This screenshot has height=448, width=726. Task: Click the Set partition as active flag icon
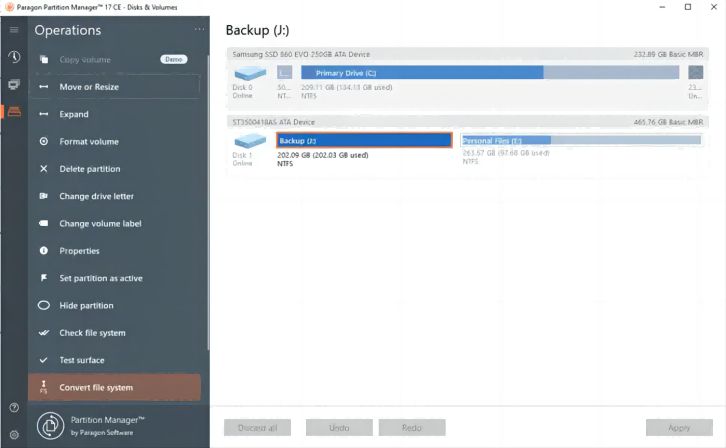[x=44, y=278]
